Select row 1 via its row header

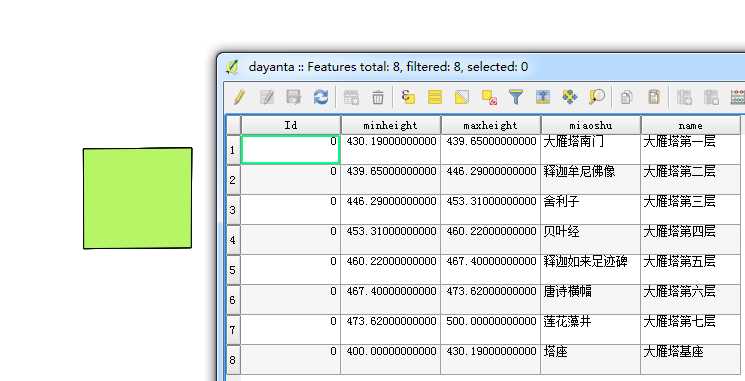click(x=233, y=150)
